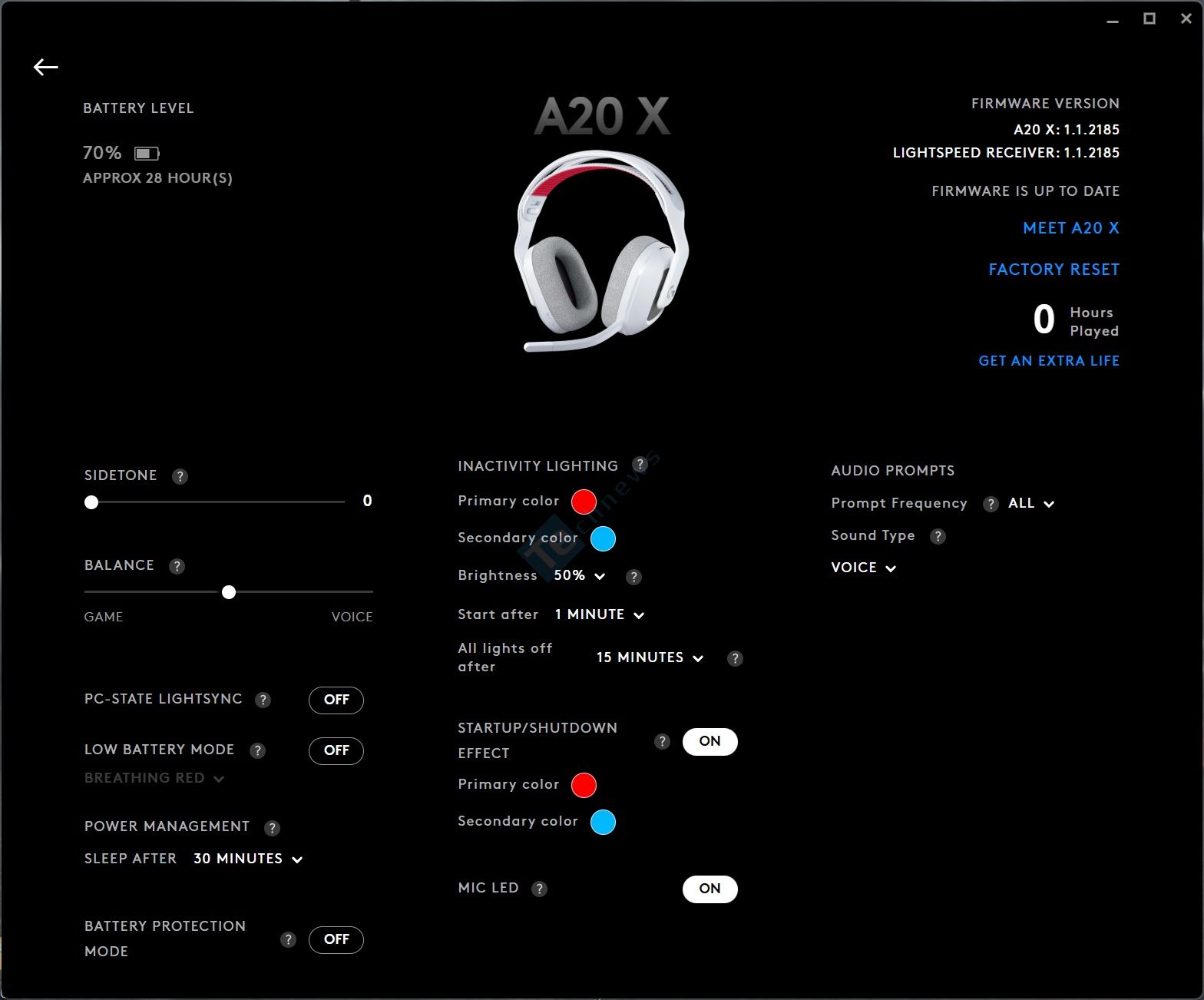Enable the PC-State Lightsync toggle
Viewport: 1204px width, 1000px height.
(336, 700)
